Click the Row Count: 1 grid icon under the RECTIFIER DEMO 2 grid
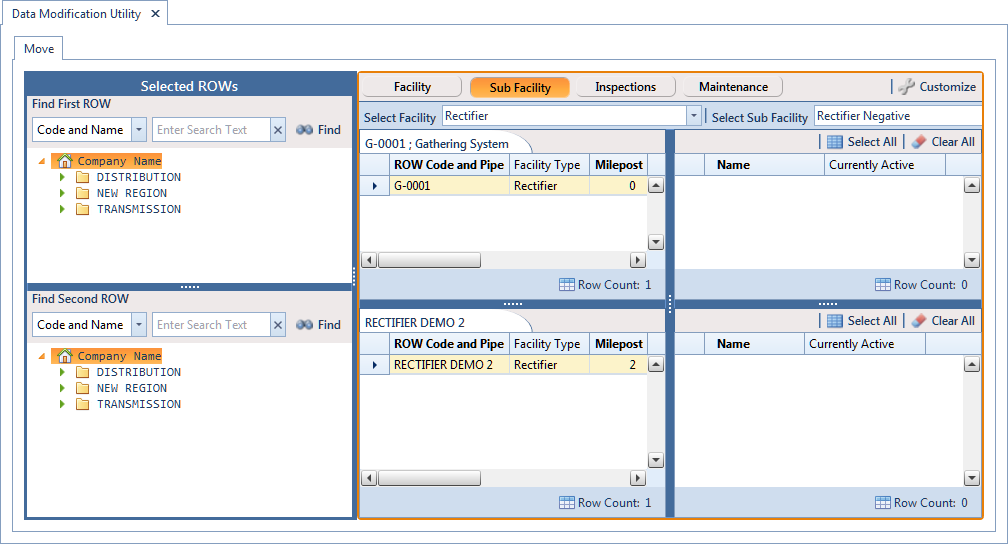The height and width of the screenshot is (544, 1008). click(x=566, y=503)
